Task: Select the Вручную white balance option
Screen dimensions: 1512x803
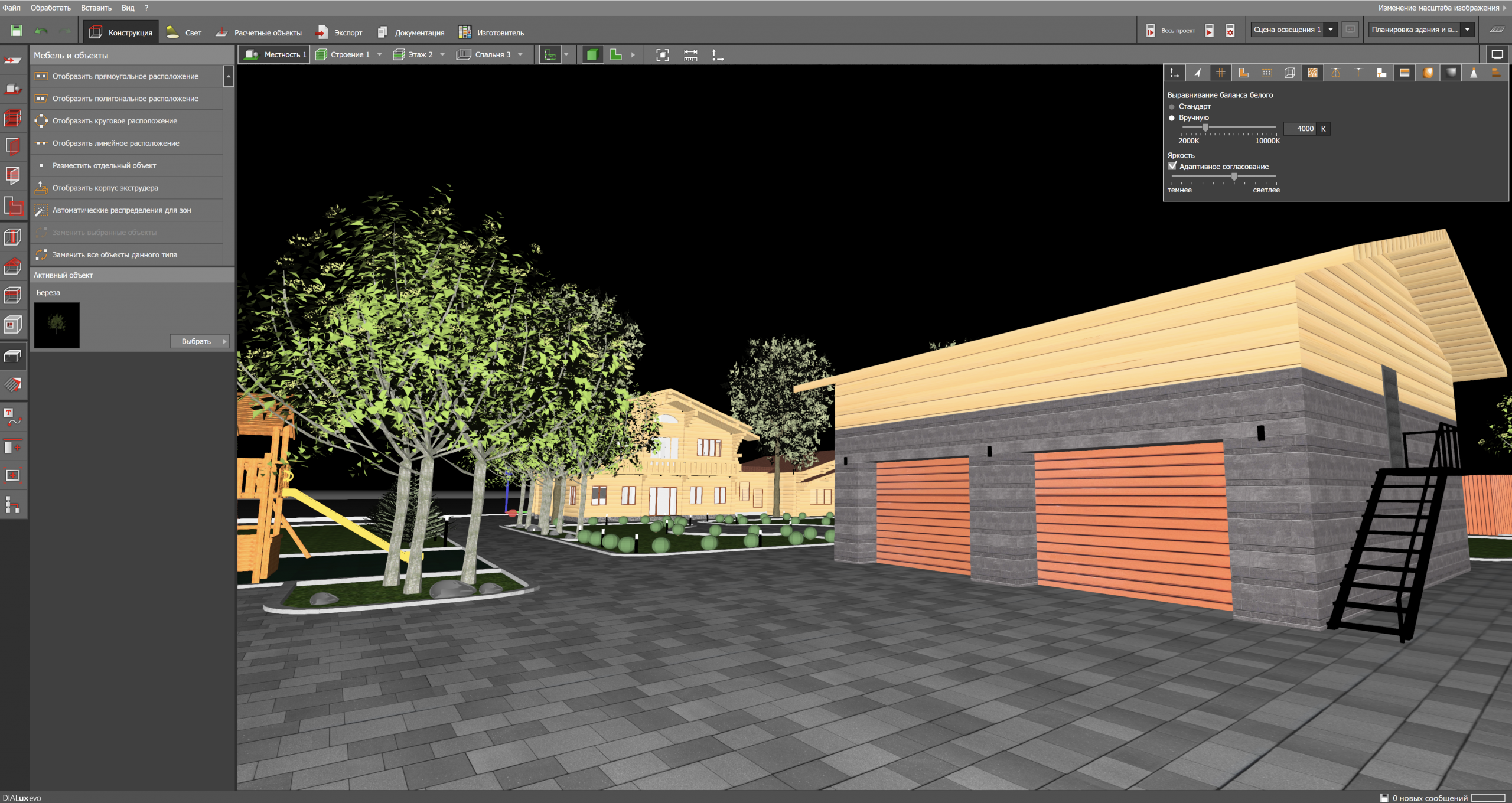Action: 1172,118
